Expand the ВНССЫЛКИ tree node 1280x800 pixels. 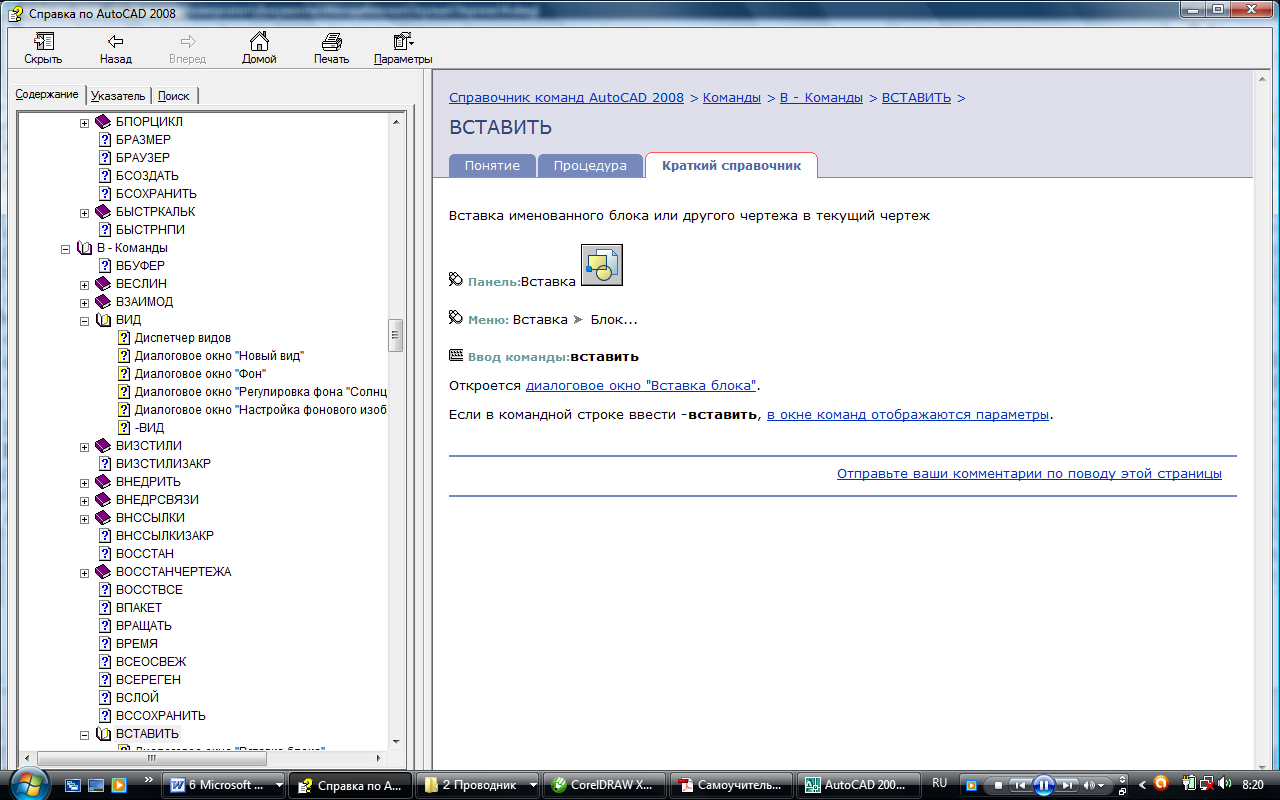click(x=85, y=518)
